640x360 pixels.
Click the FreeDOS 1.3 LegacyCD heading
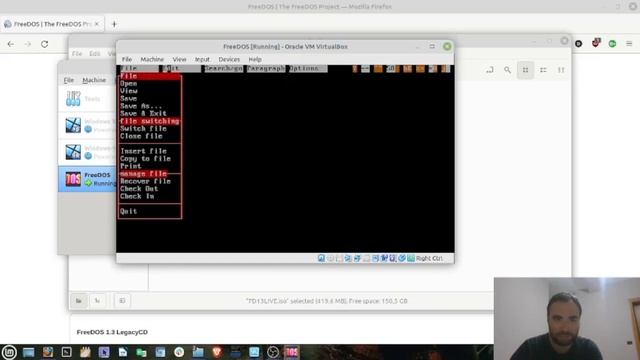pyautogui.click(x=112, y=332)
